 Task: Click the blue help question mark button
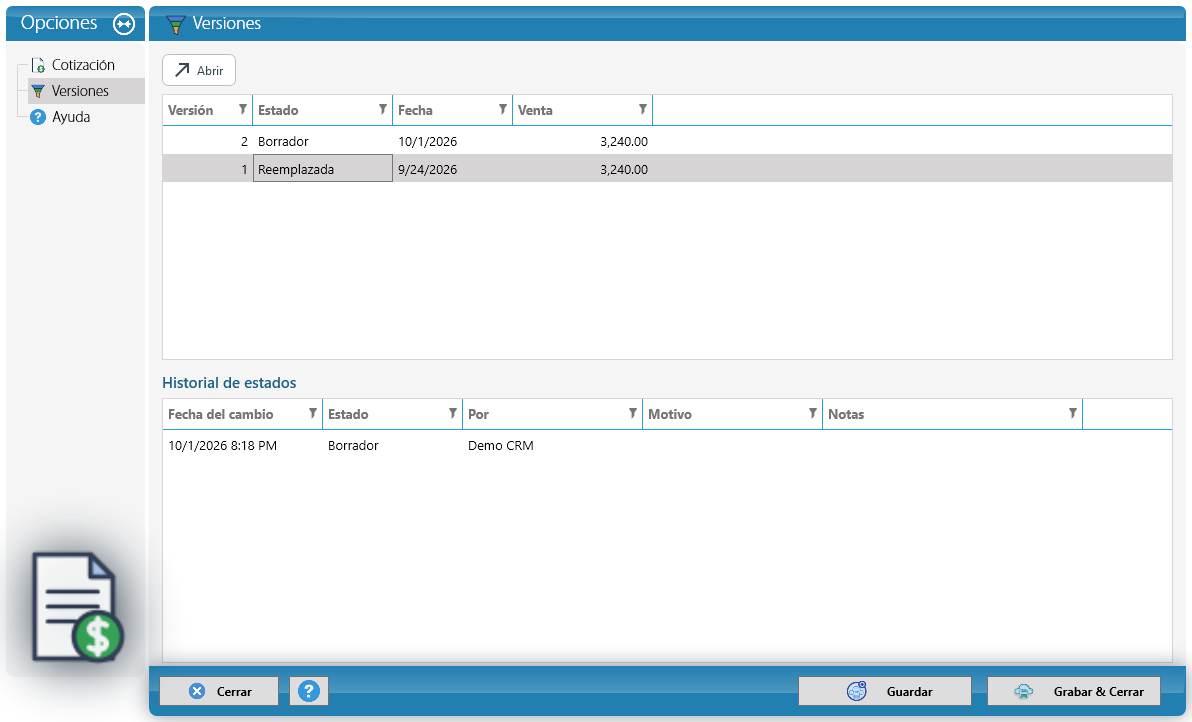(x=309, y=691)
